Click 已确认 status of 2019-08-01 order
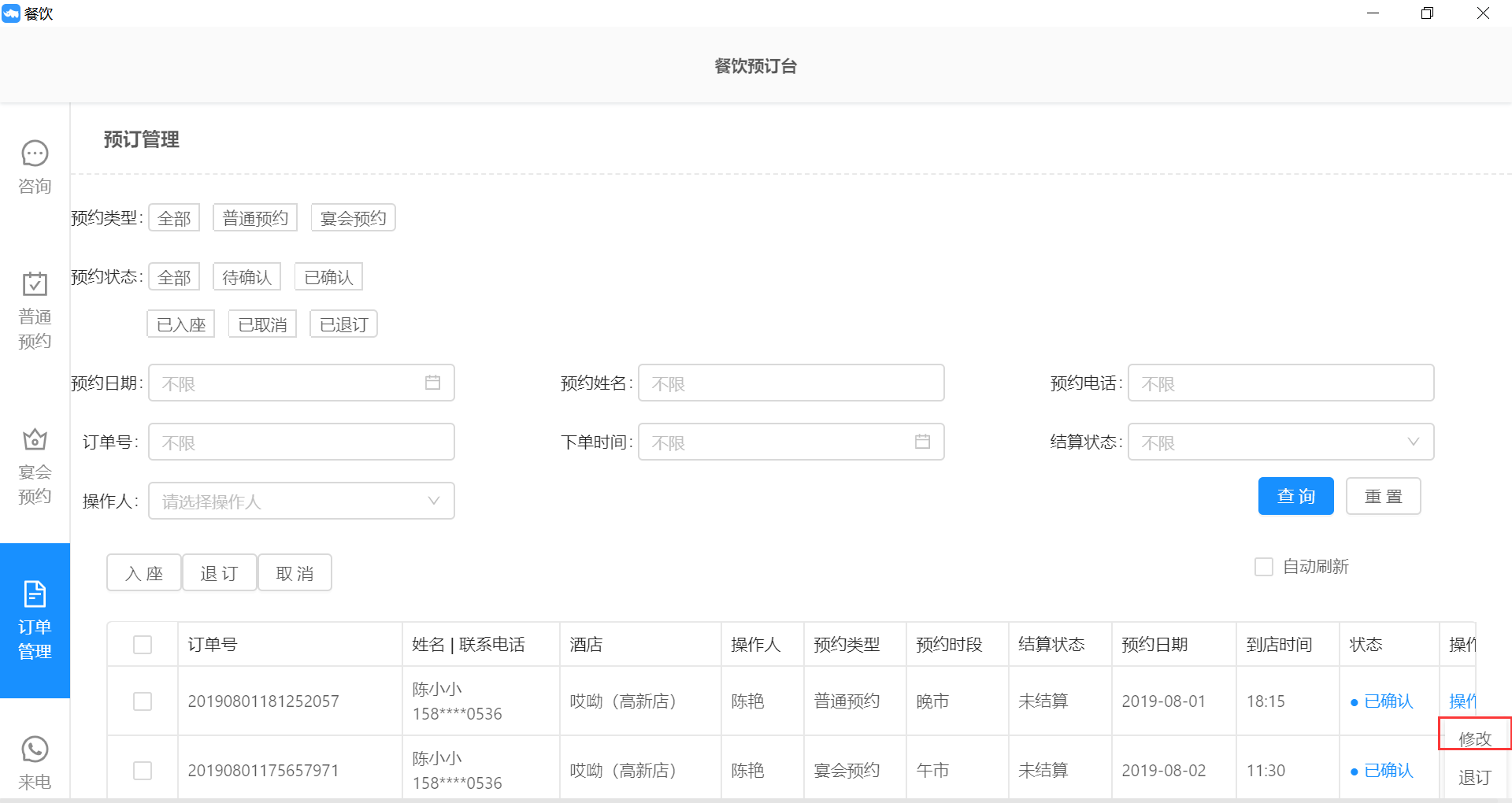This screenshot has height=803, width=1512. pos(1381,701)
